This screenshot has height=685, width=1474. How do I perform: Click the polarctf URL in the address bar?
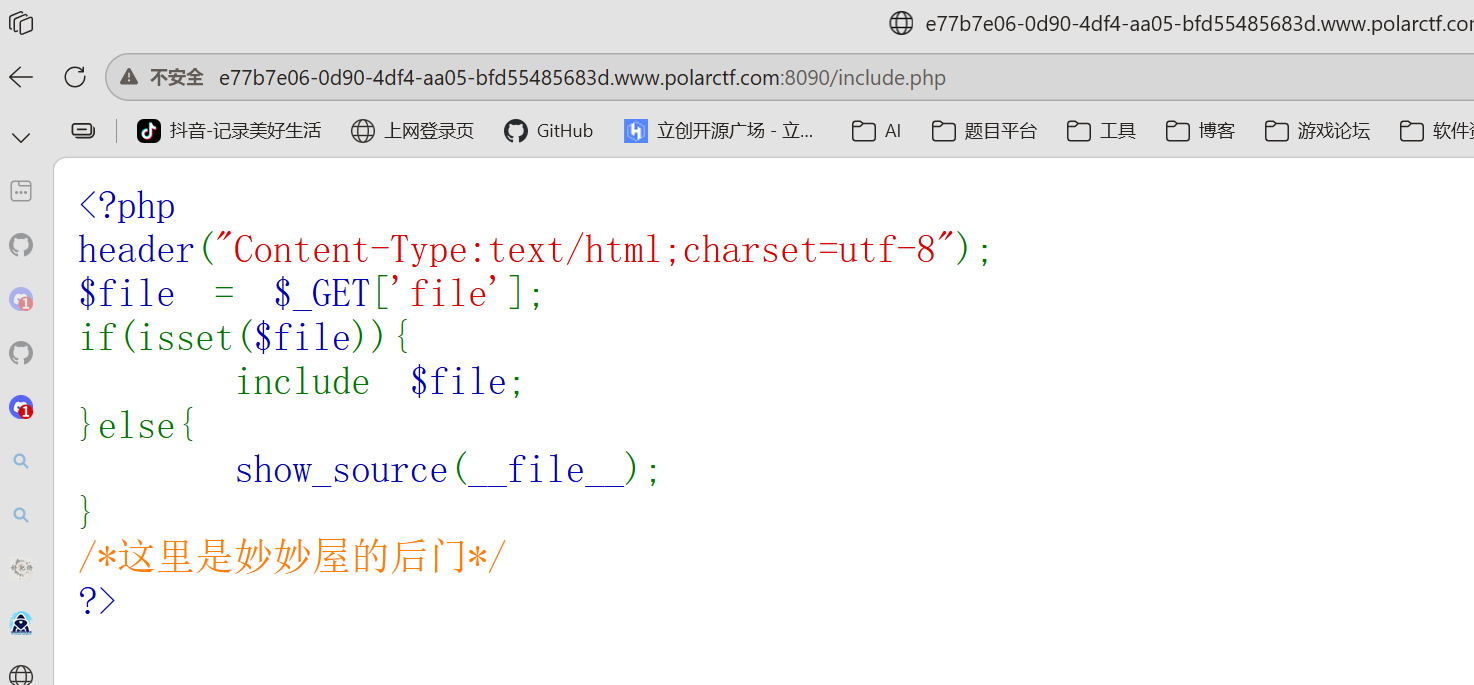pyautogui.click(x=582, y=77)
